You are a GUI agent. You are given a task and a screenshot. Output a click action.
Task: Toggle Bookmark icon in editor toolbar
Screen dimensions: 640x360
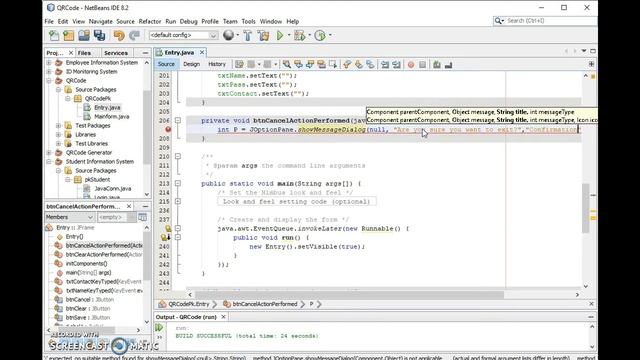pos(370,64)
